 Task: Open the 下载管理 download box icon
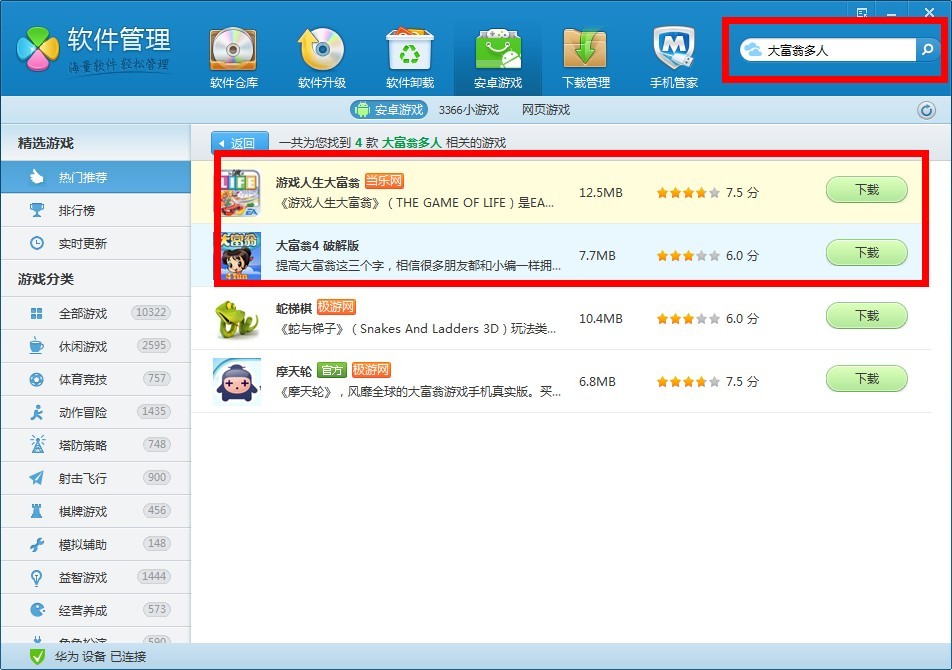click(x=585, y=50)
